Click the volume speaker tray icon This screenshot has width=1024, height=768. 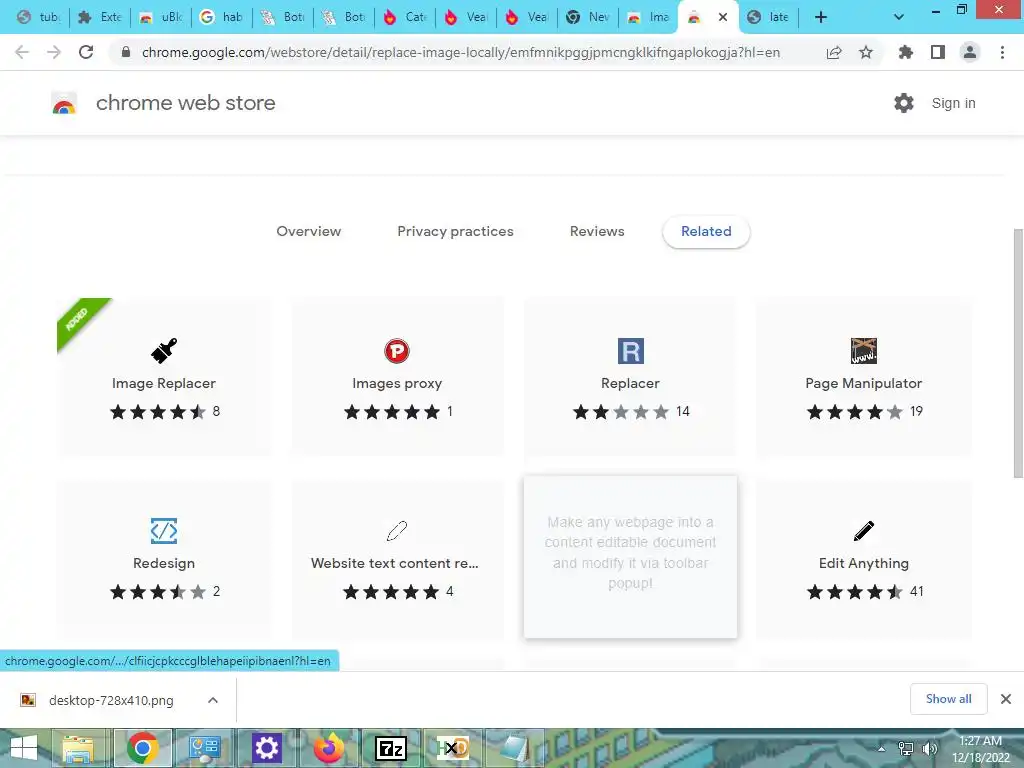pyautogui.click(x=929, y=749)
